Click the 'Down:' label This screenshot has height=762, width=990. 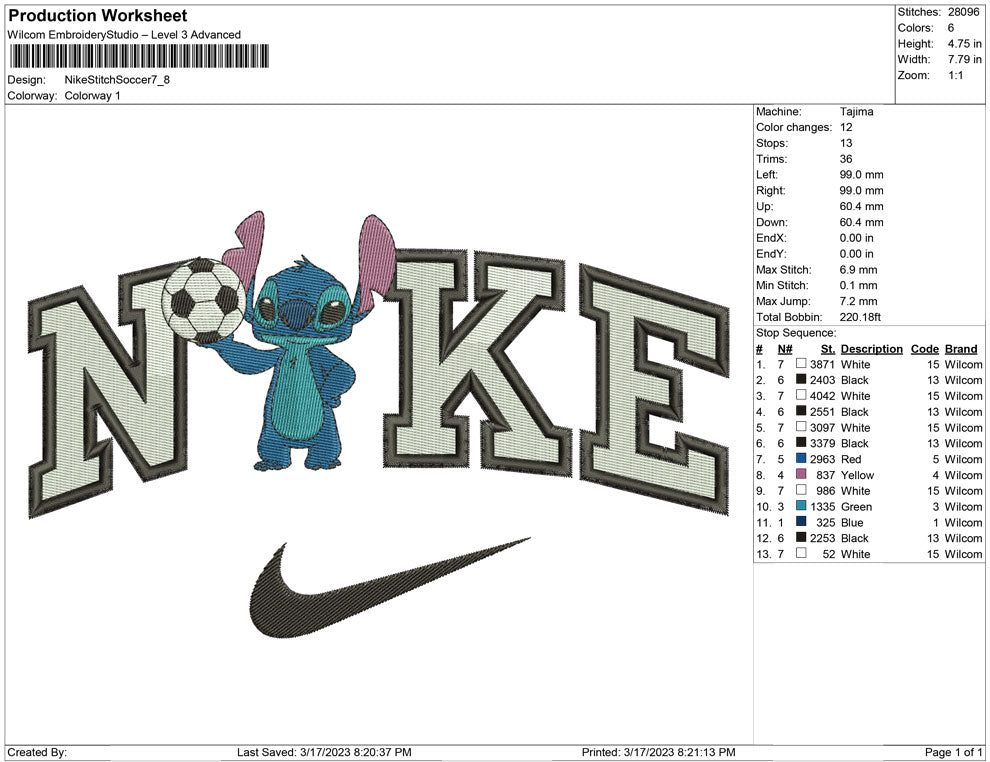[x=772, y=222]
